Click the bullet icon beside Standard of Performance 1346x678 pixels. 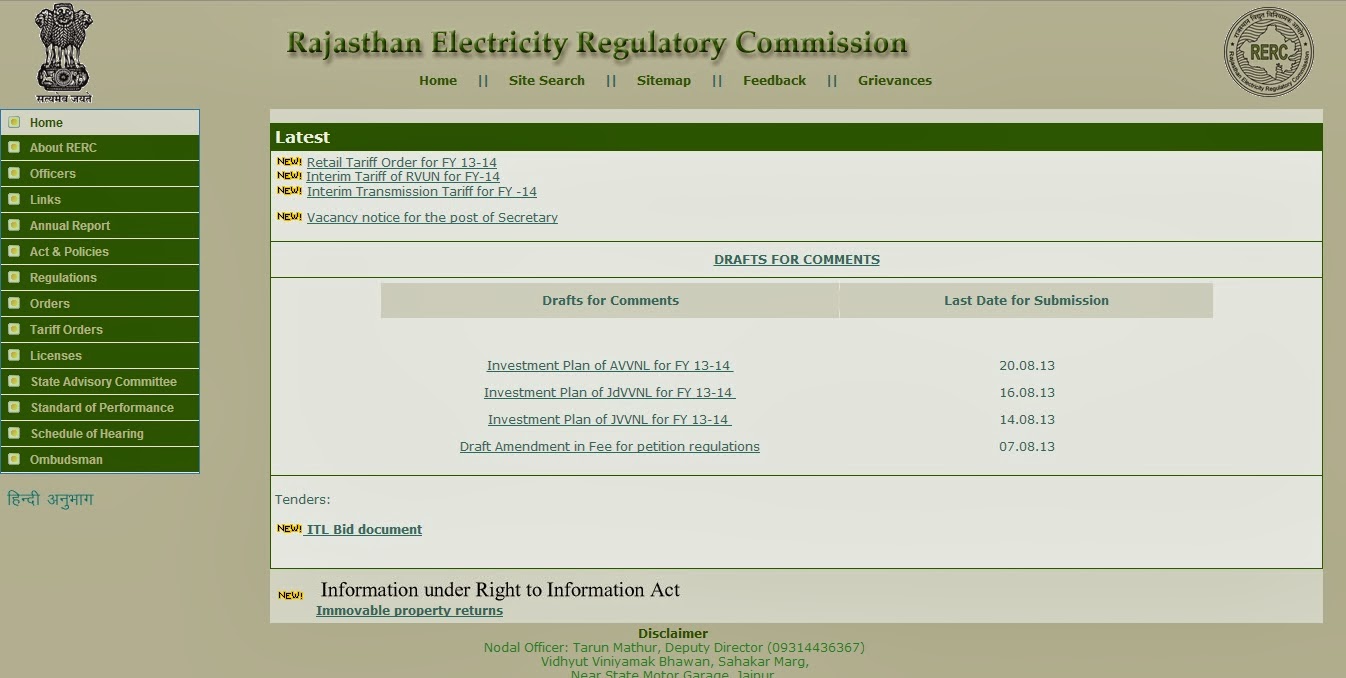14,407
